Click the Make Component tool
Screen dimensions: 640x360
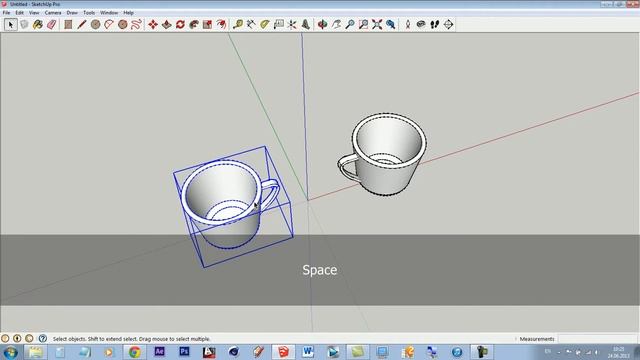coord(24,24)
